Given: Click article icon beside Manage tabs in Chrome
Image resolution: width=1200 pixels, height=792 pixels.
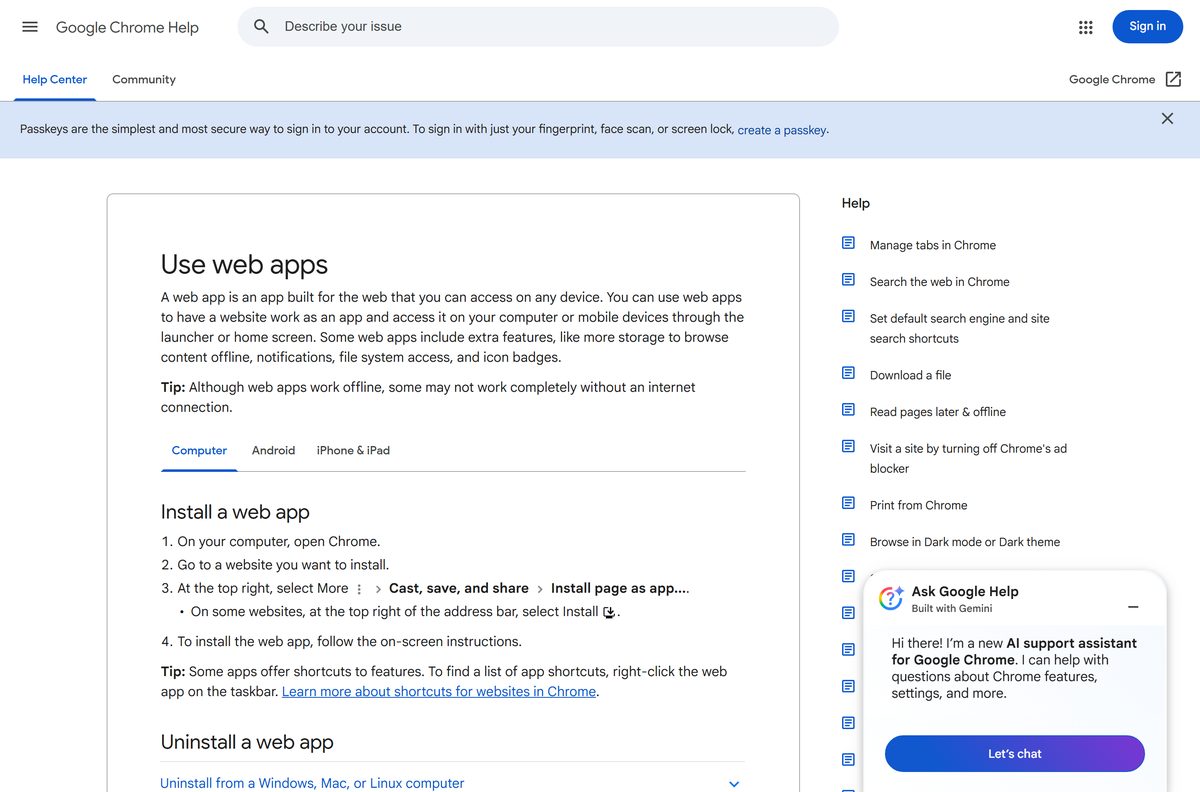Looking at the screenshot, I should pyautogui.click(x=848, y=243).
